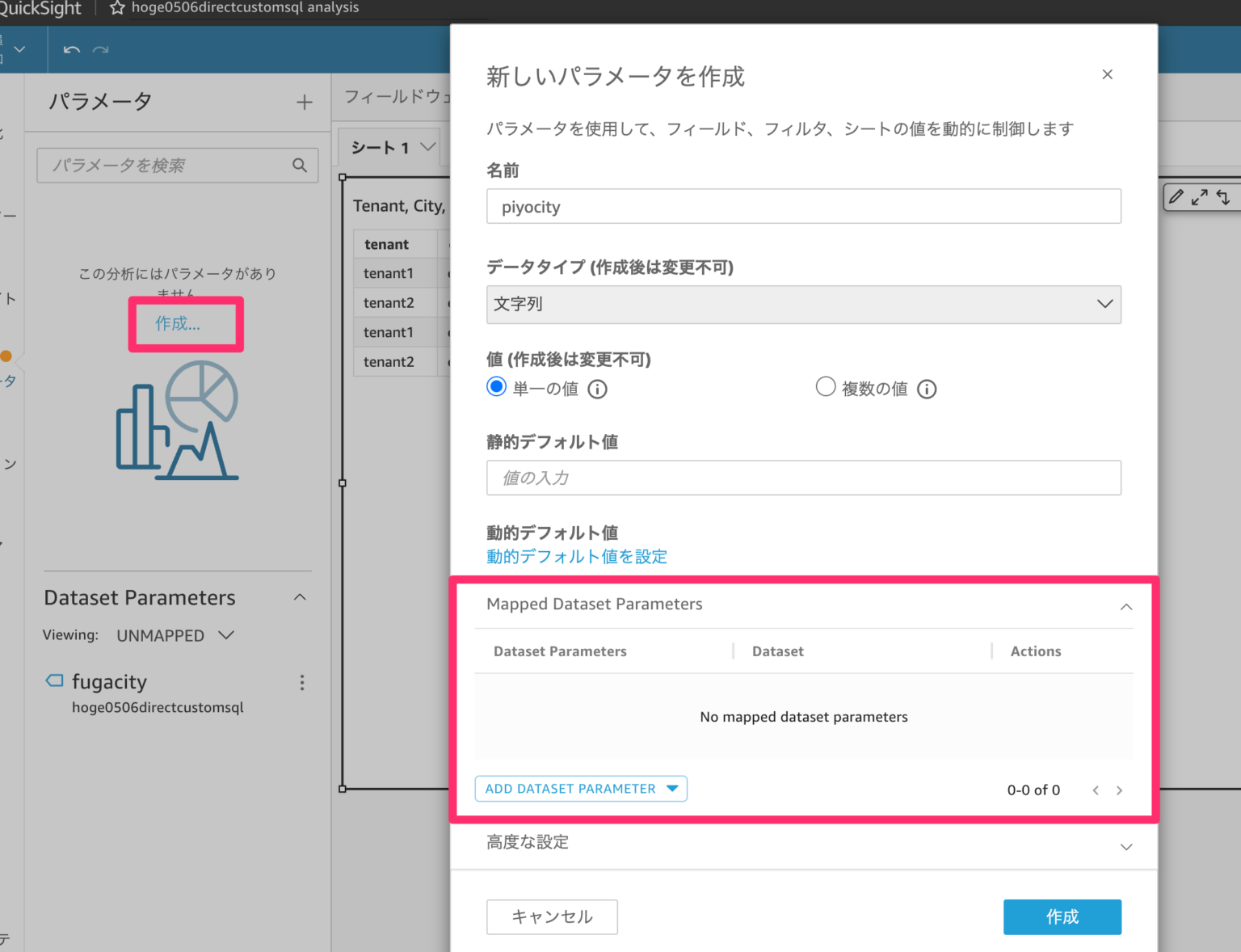
Task: Select the 複数の値 radio button
Action: [x=826, y=386]
